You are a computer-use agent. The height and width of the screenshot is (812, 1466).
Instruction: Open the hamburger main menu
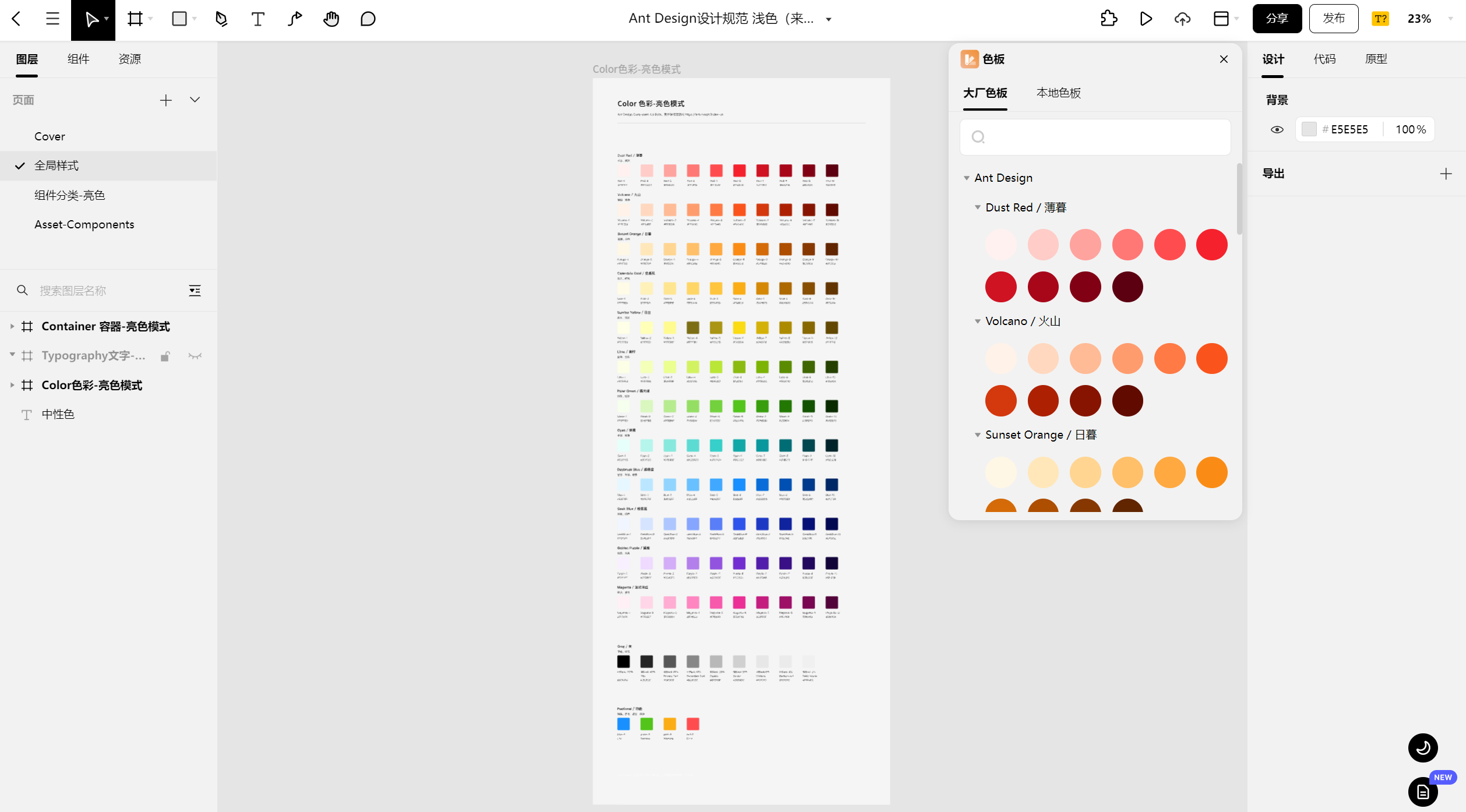click(x=52, y=19)
